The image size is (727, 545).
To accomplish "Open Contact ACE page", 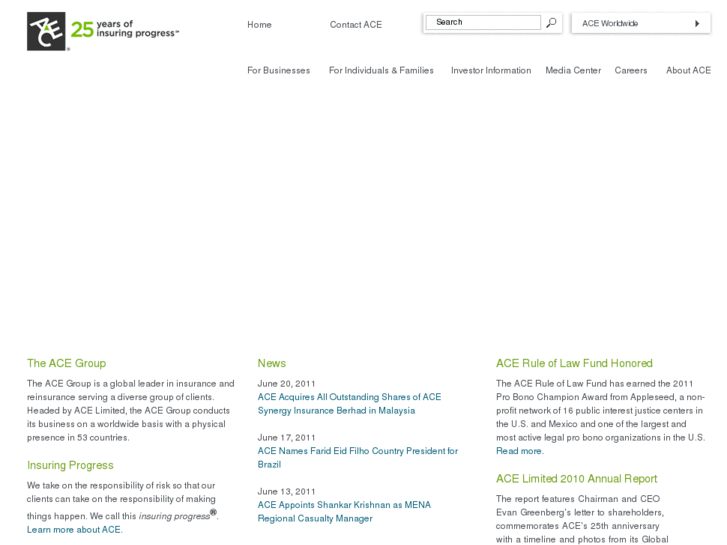I will [356, 25].
